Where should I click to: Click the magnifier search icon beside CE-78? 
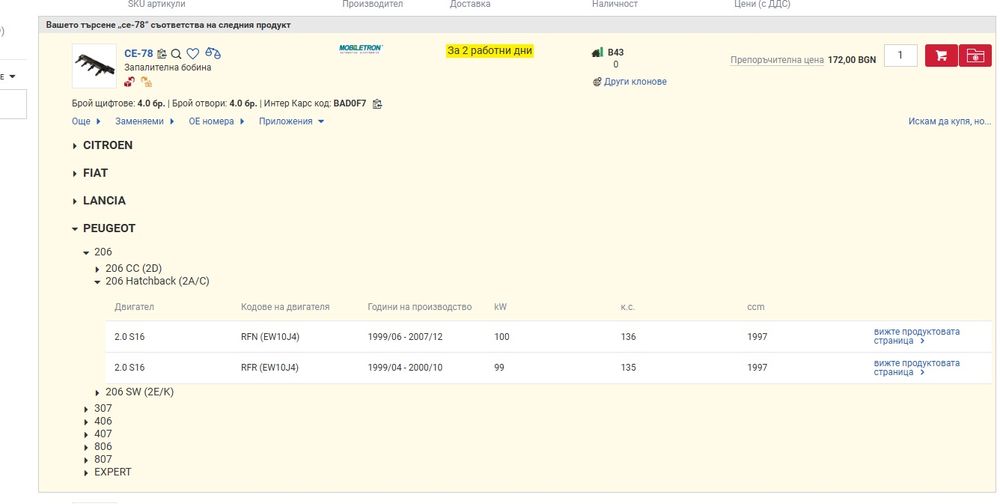177,54
